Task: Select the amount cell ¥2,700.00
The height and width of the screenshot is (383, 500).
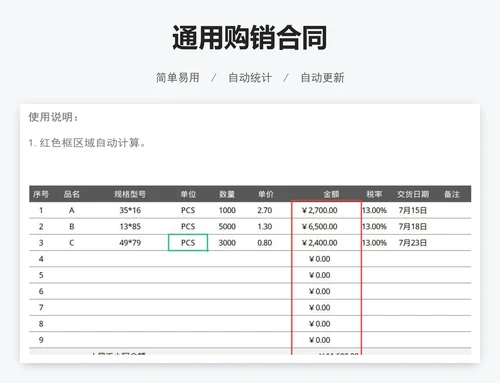Action: [319, 210]
